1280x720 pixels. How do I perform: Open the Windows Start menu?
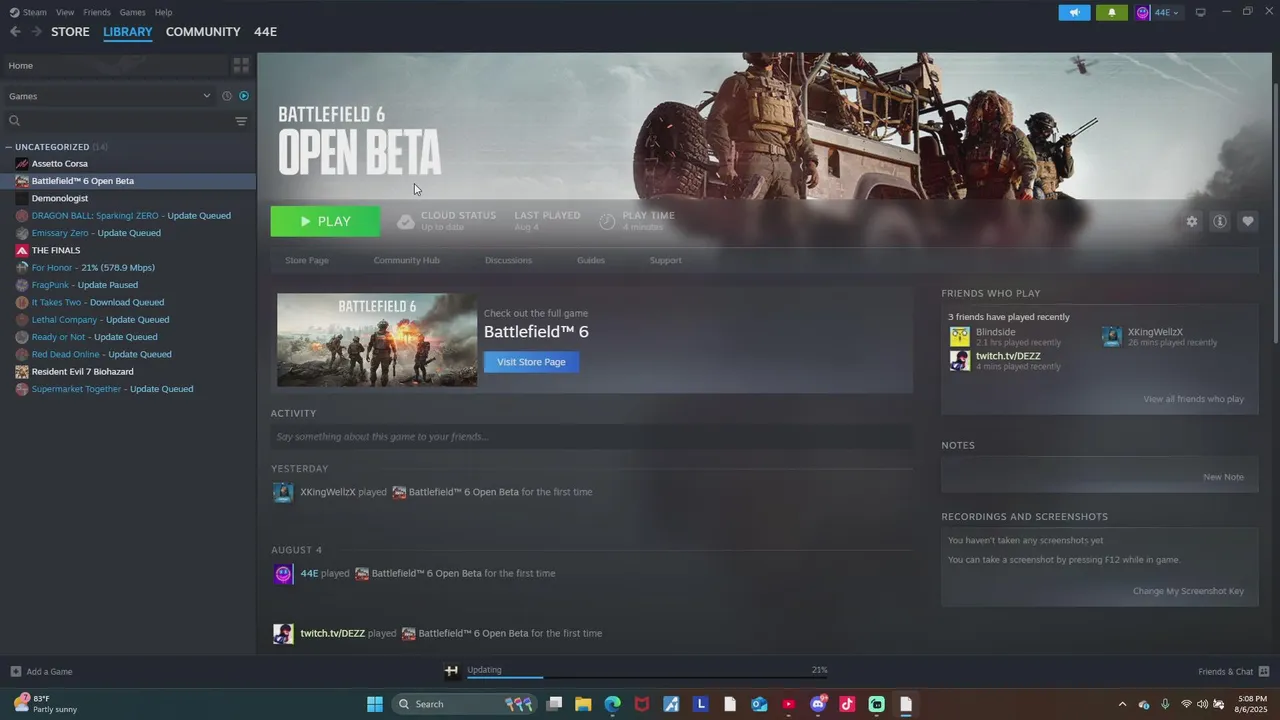coord(375,704)
